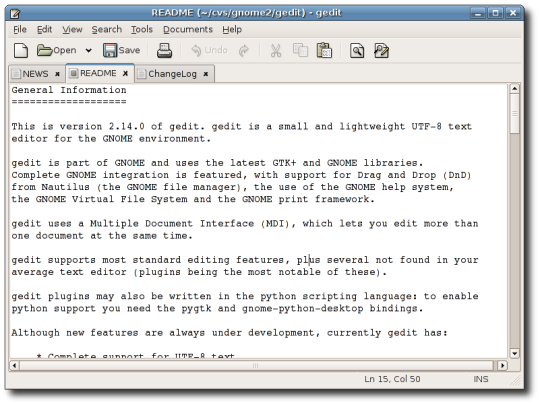Click the words 'Multiple Document Interface'
Viewport: 540px width, 405px height.
tap(172, 224)
